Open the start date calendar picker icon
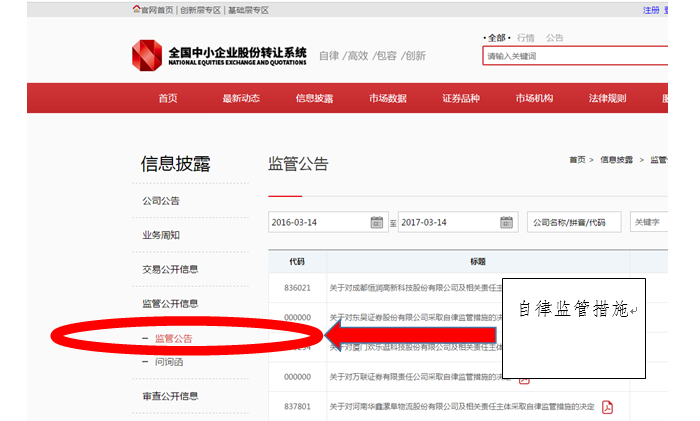 tap(377, 222)
